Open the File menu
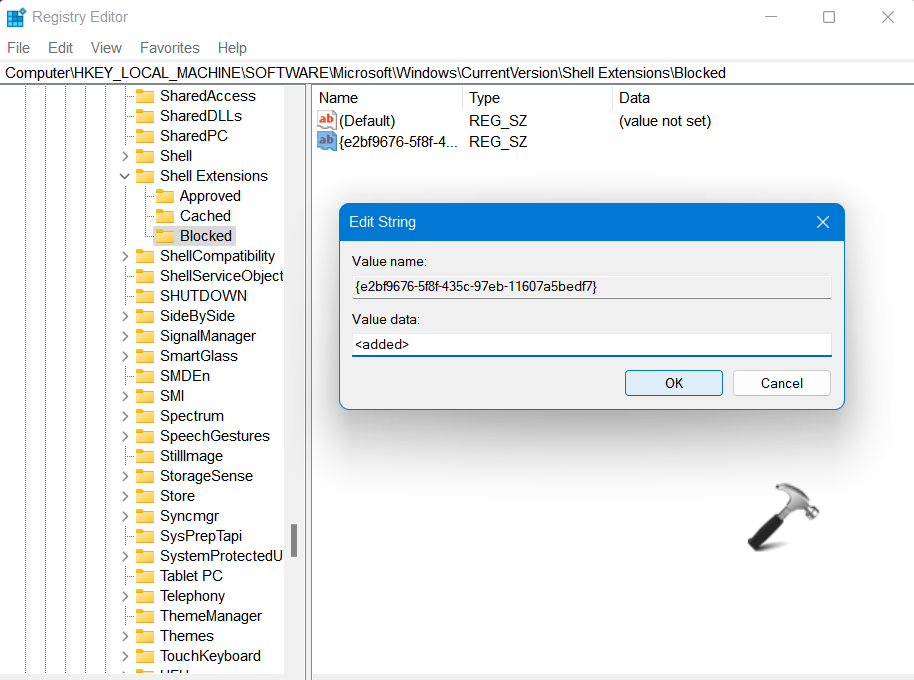 18,48
